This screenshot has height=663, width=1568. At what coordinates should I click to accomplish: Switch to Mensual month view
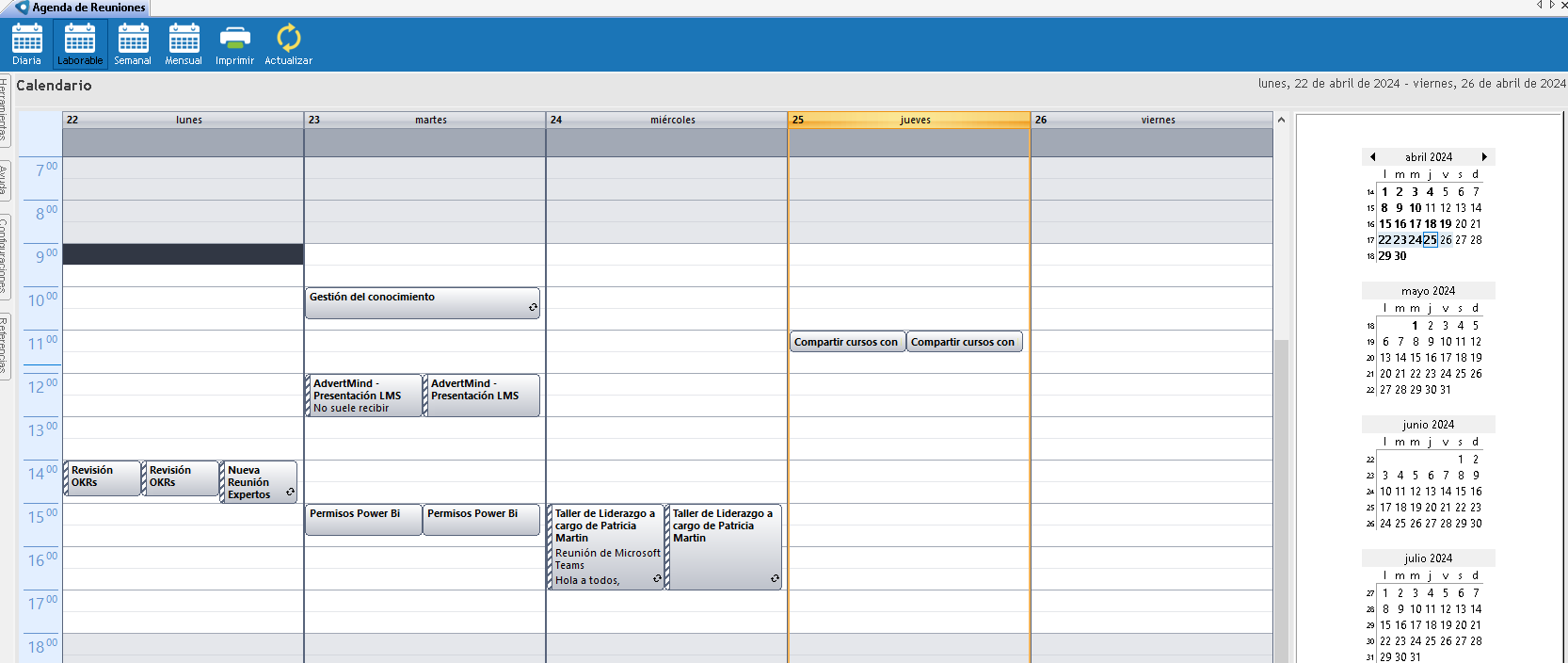coord(184,44)
